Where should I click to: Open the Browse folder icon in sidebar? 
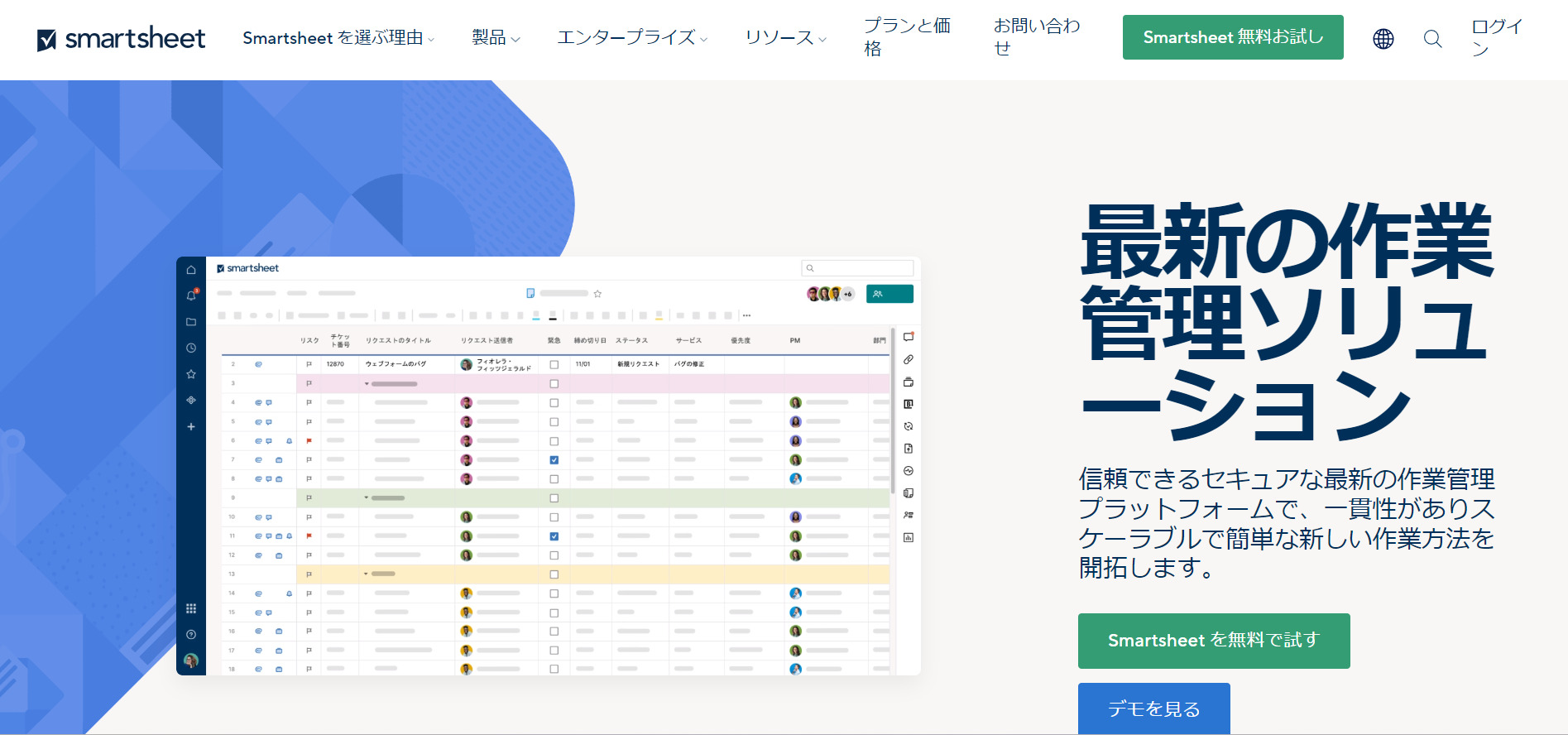point(191,322)
